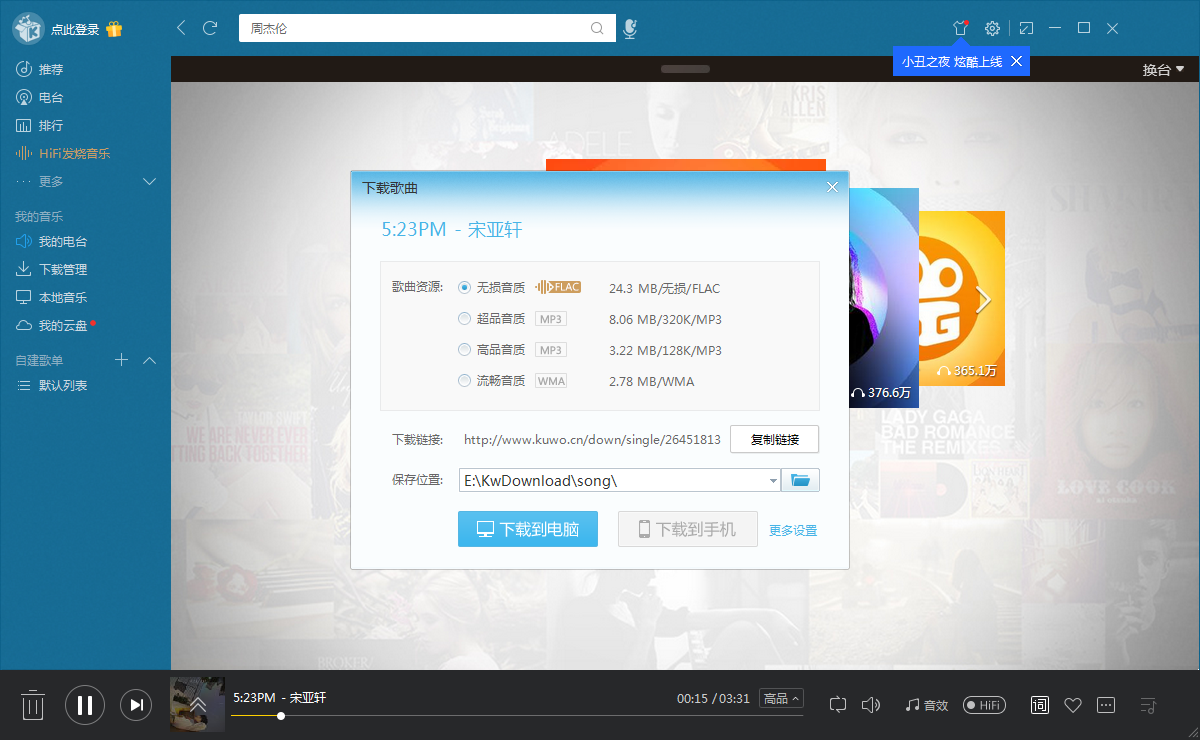
Task: Click the voice search microphone icon
Action: [630, 29]
